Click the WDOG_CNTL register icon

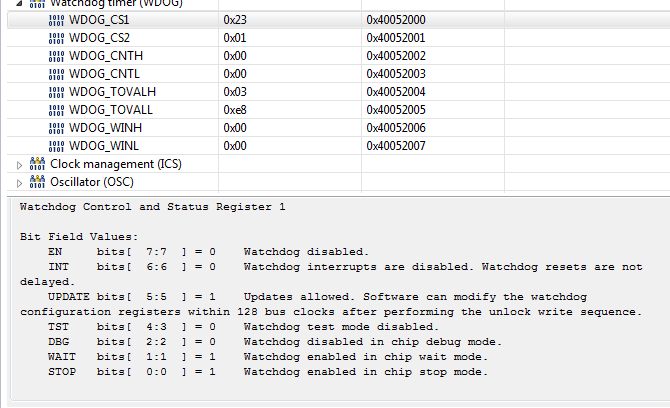(56, 74)
